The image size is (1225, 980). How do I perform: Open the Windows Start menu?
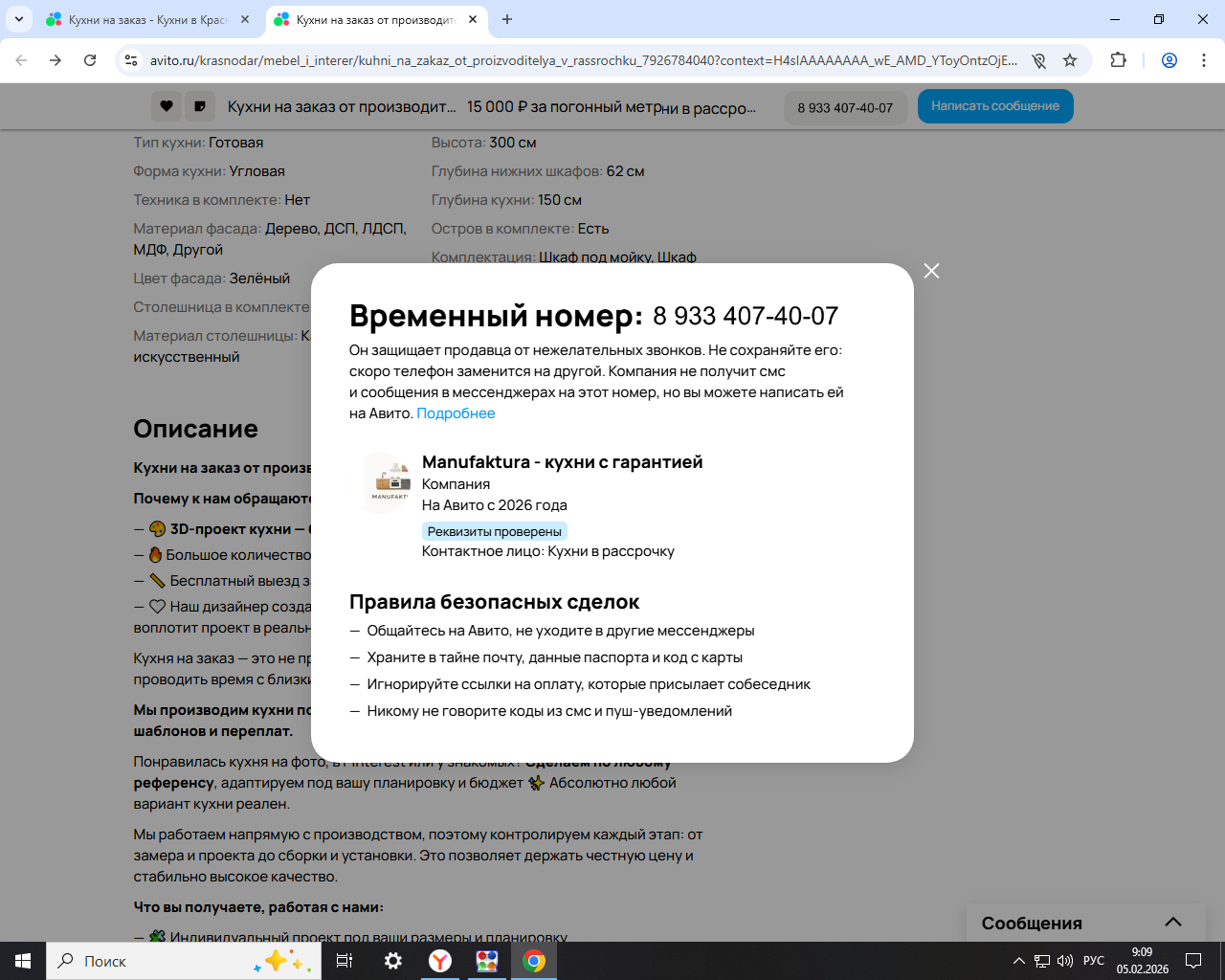23,961
